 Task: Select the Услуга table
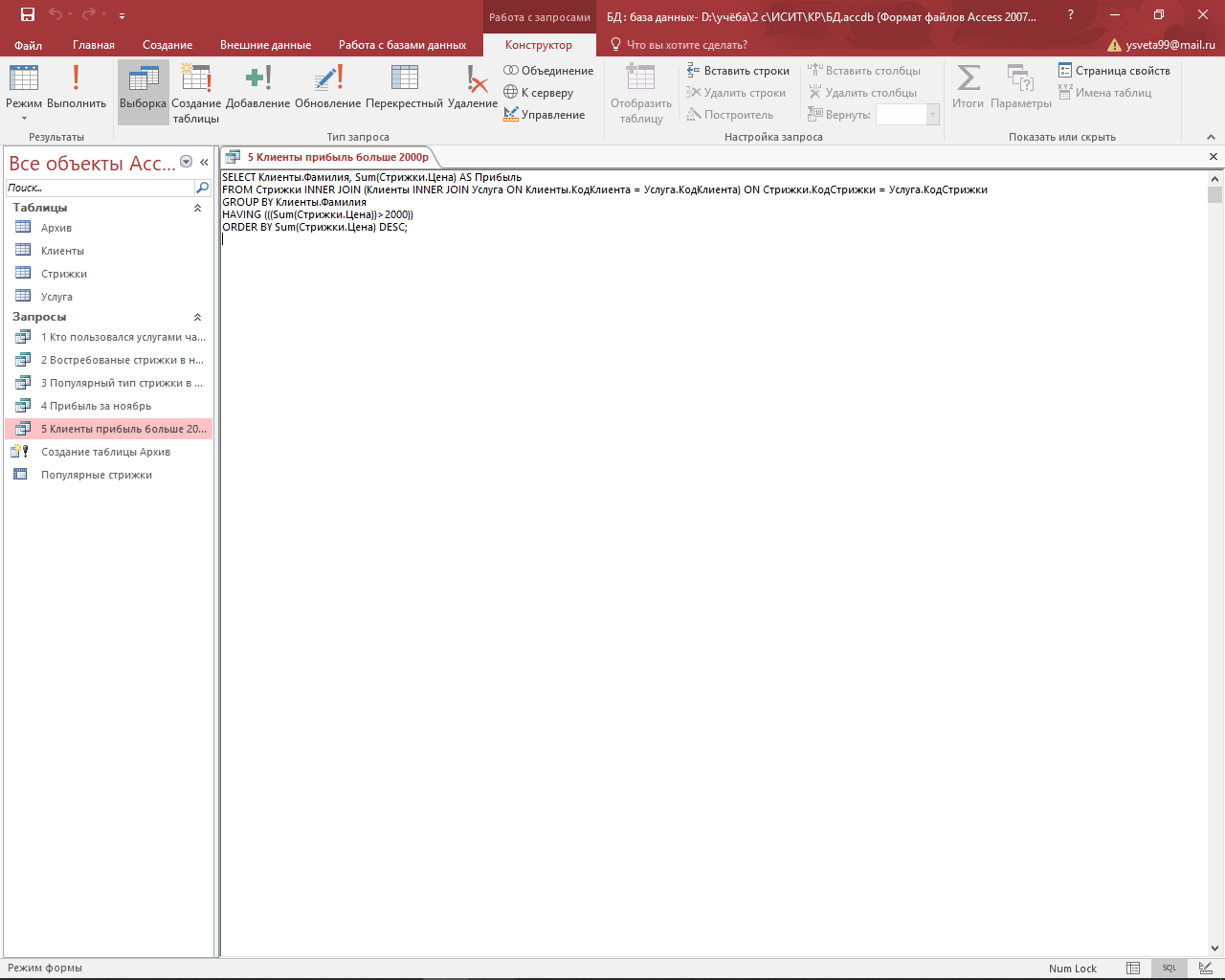tap(108, 297)
